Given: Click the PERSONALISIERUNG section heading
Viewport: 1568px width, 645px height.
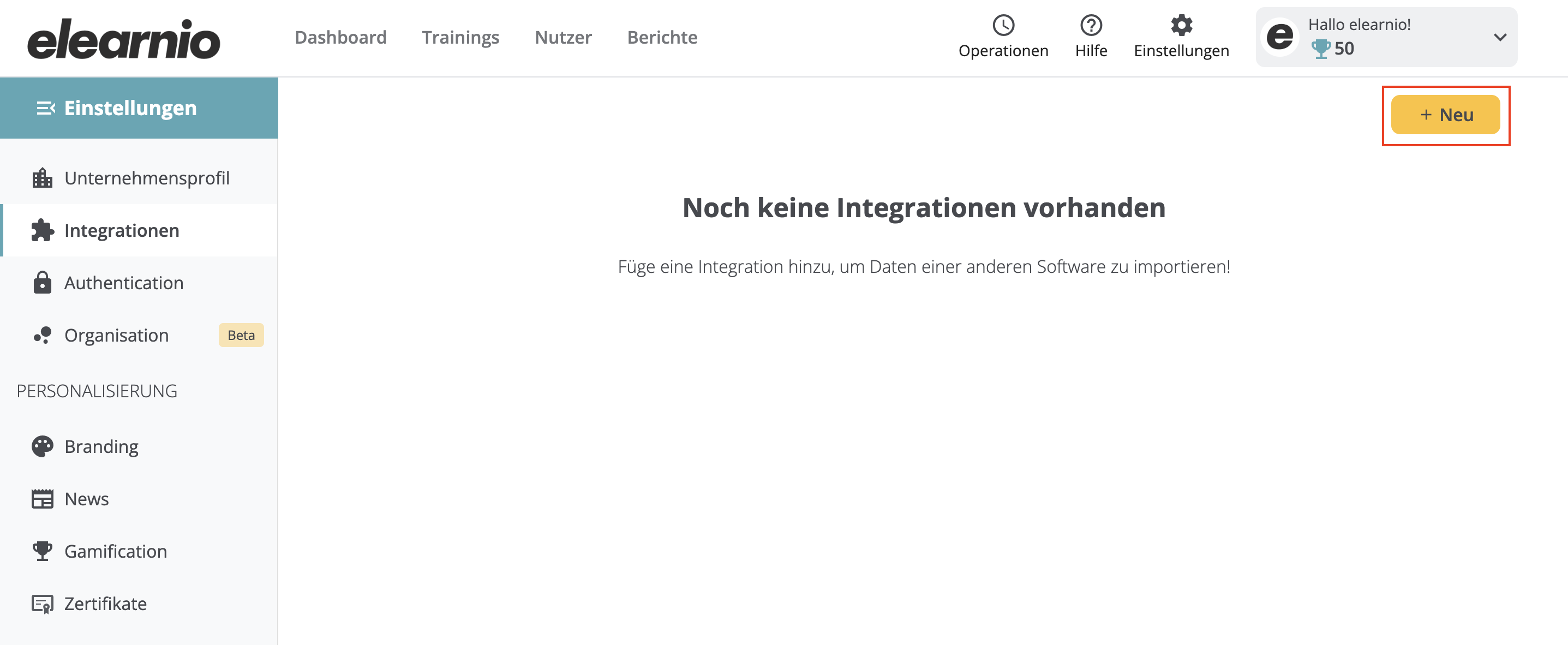Looking at the screenshot, I should [x=97, y=391].
